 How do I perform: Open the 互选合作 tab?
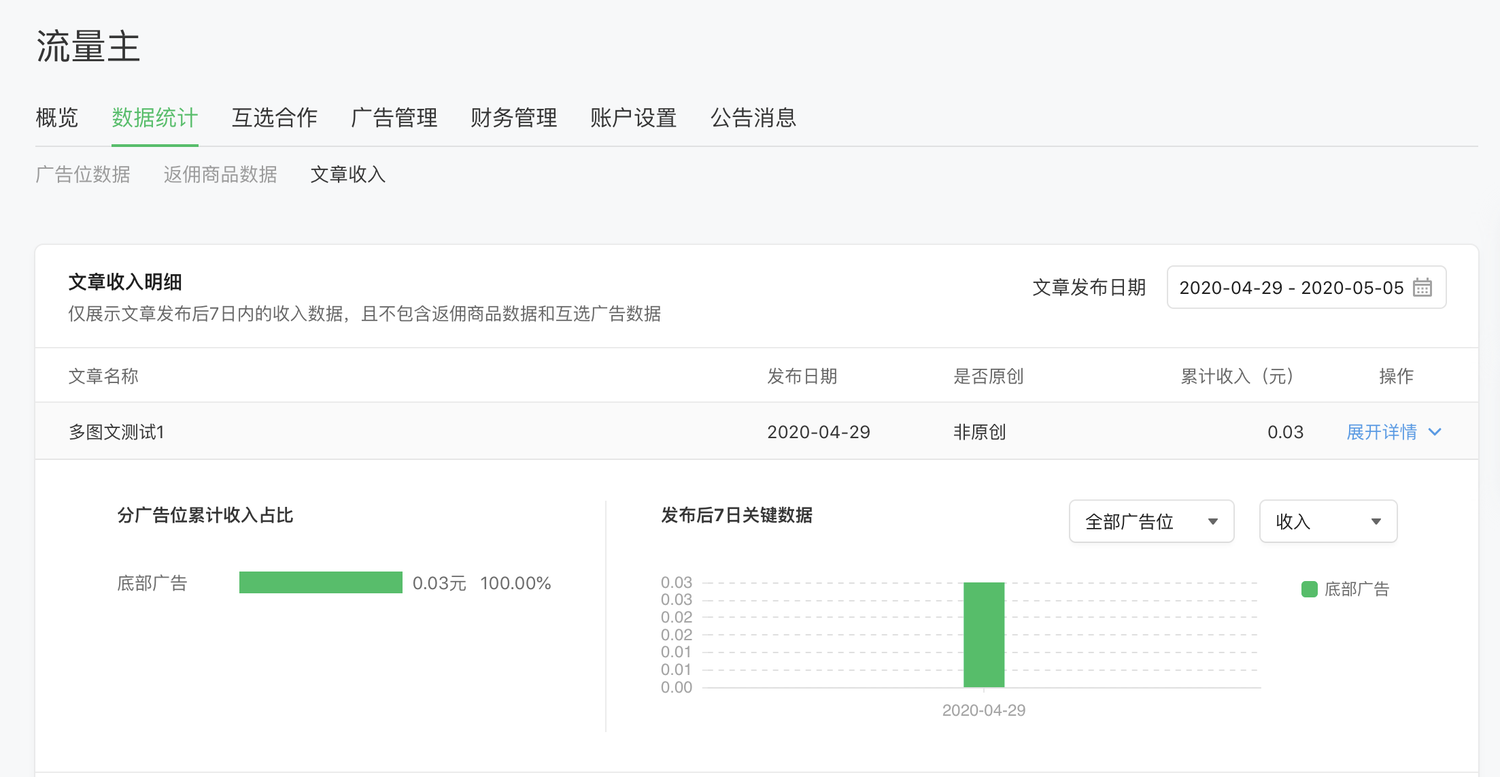(x=274, y=118)
